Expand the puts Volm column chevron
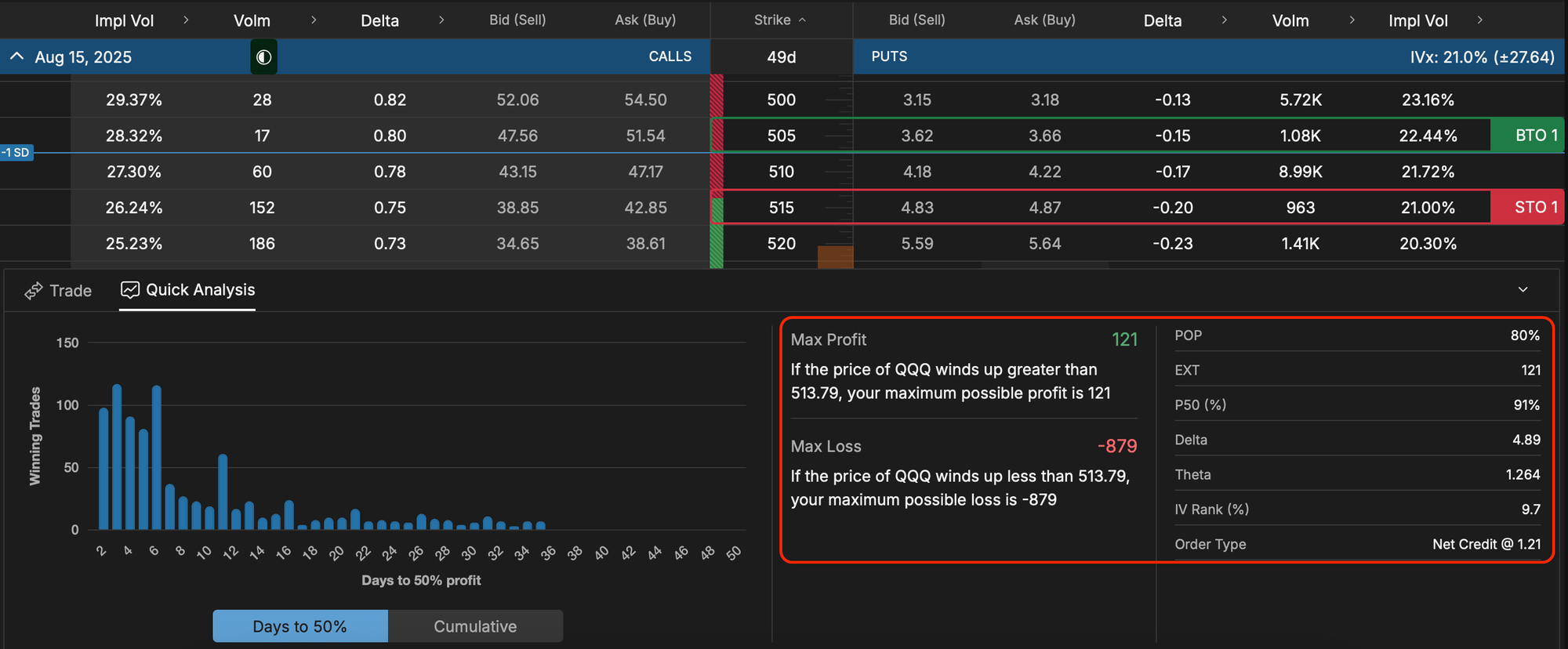The width and height of the screenshot is (1568, 649). click(x=1352, y=20)
